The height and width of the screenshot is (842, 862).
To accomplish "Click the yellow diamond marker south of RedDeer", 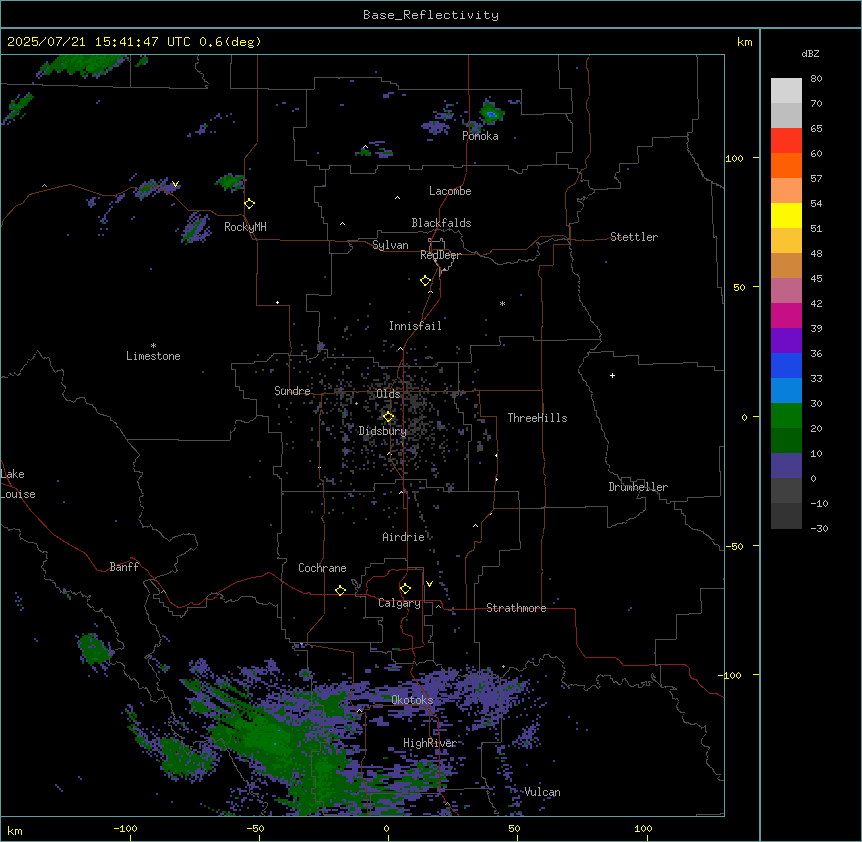I will click(x=426, y=281).
